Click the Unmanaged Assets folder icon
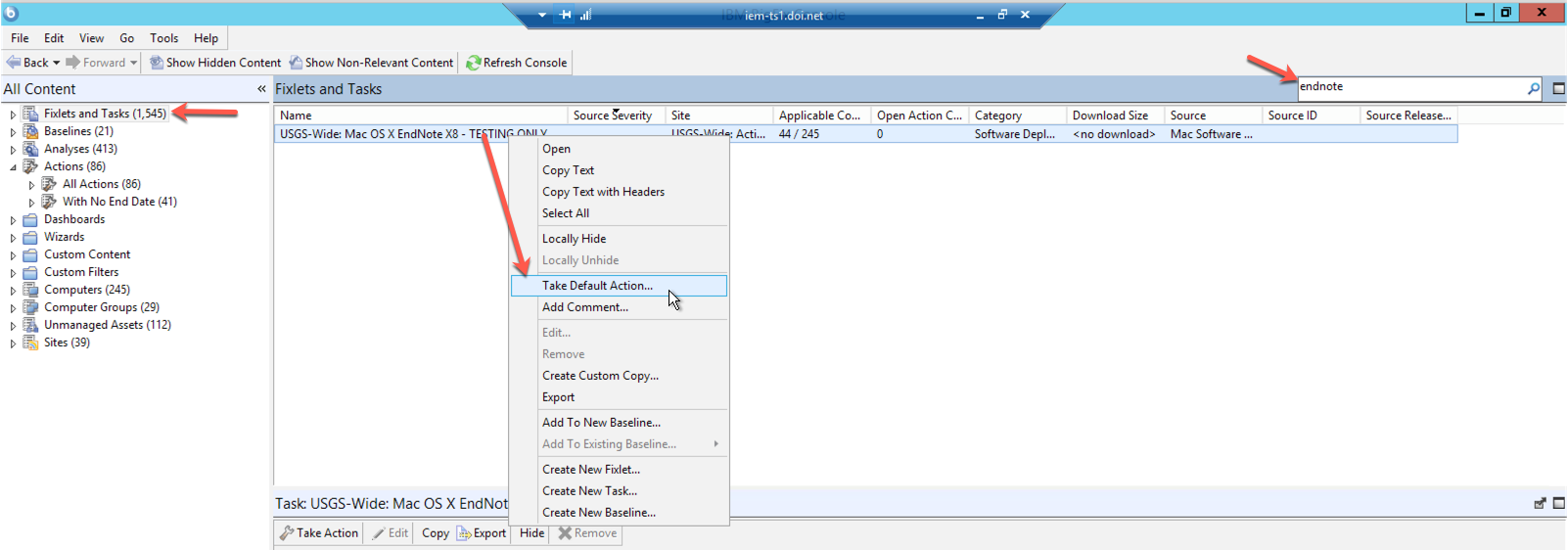 click(30, 325)
